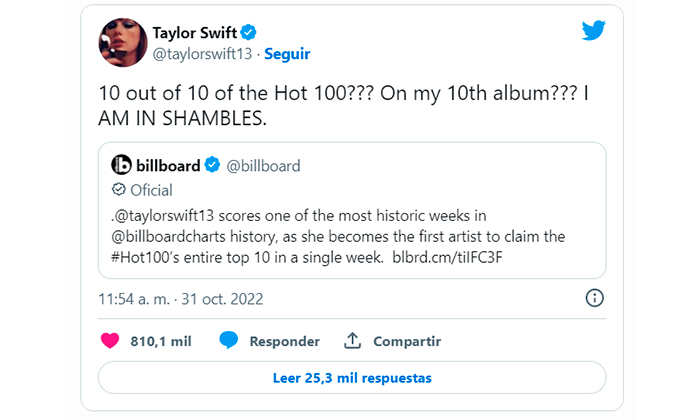Image resolution: width=700 pixels, height=420 pixels.
Task: Open Leer 25,3 mil respuestas
Action: pos(352,378)
